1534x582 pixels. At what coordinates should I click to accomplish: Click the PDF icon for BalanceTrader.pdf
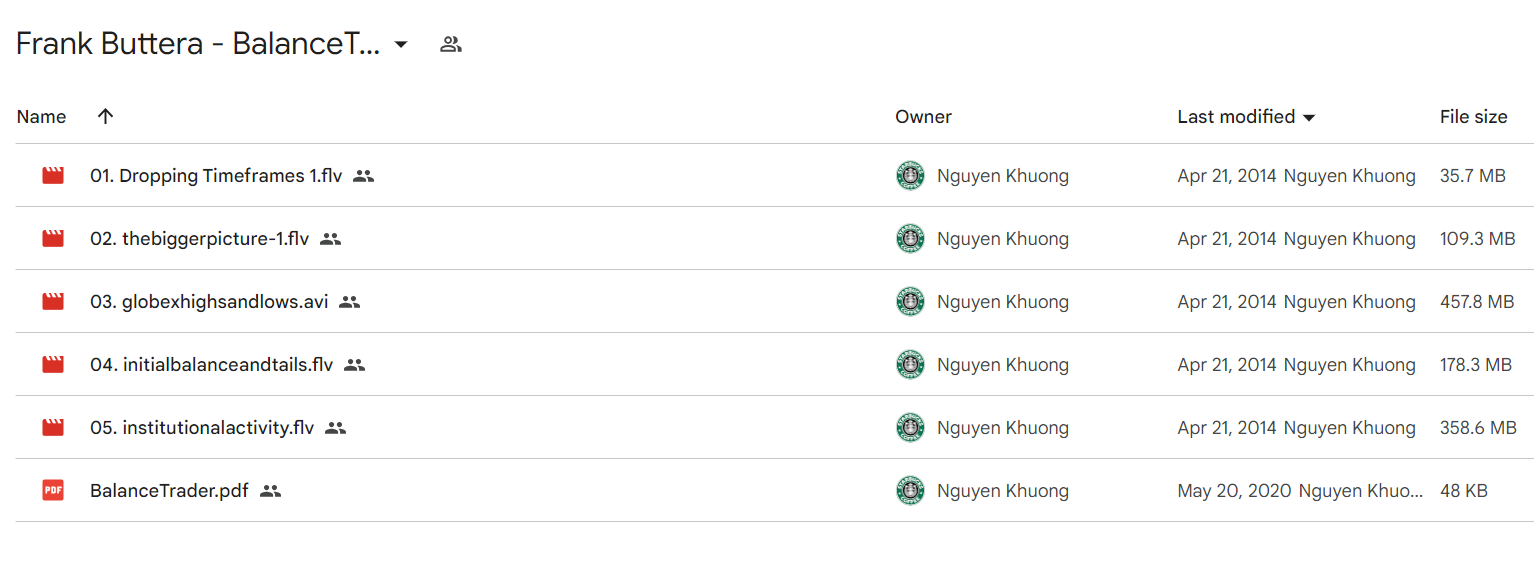[x=53, y=491]
